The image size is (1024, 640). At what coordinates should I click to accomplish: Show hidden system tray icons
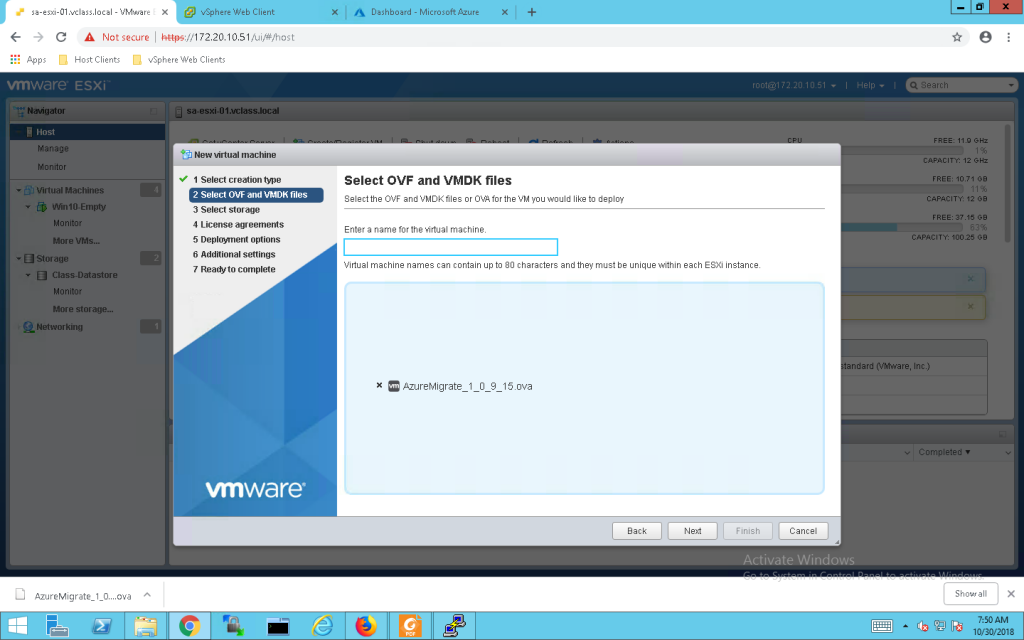pos(905,626)
